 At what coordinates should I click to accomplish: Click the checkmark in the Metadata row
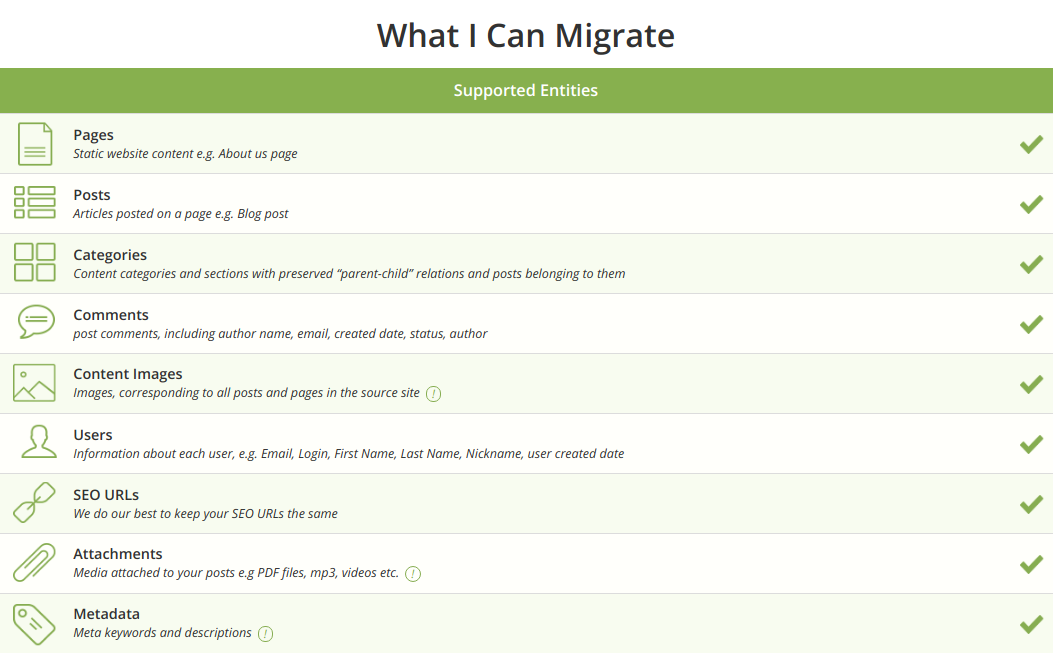1031,625
